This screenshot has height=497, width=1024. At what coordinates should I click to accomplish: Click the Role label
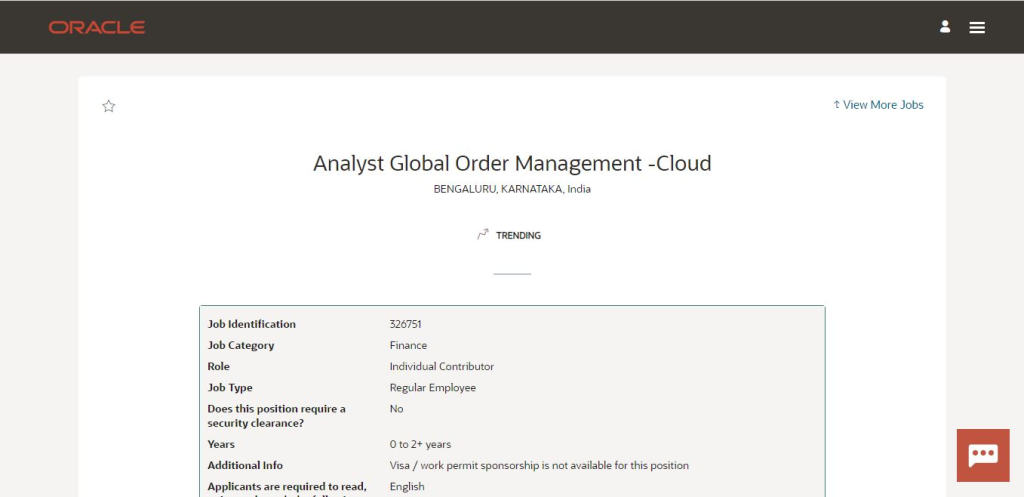[219, 366]
